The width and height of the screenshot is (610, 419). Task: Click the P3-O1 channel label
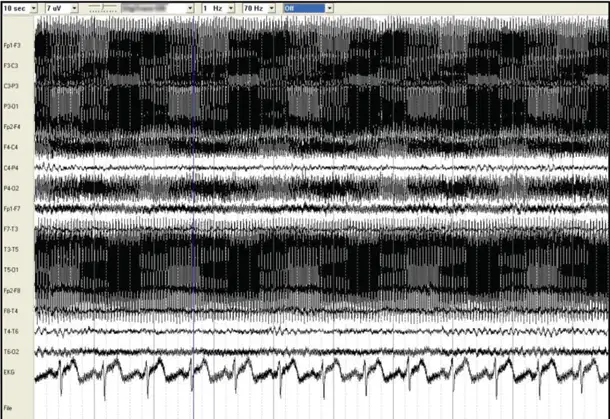[11, 106]
